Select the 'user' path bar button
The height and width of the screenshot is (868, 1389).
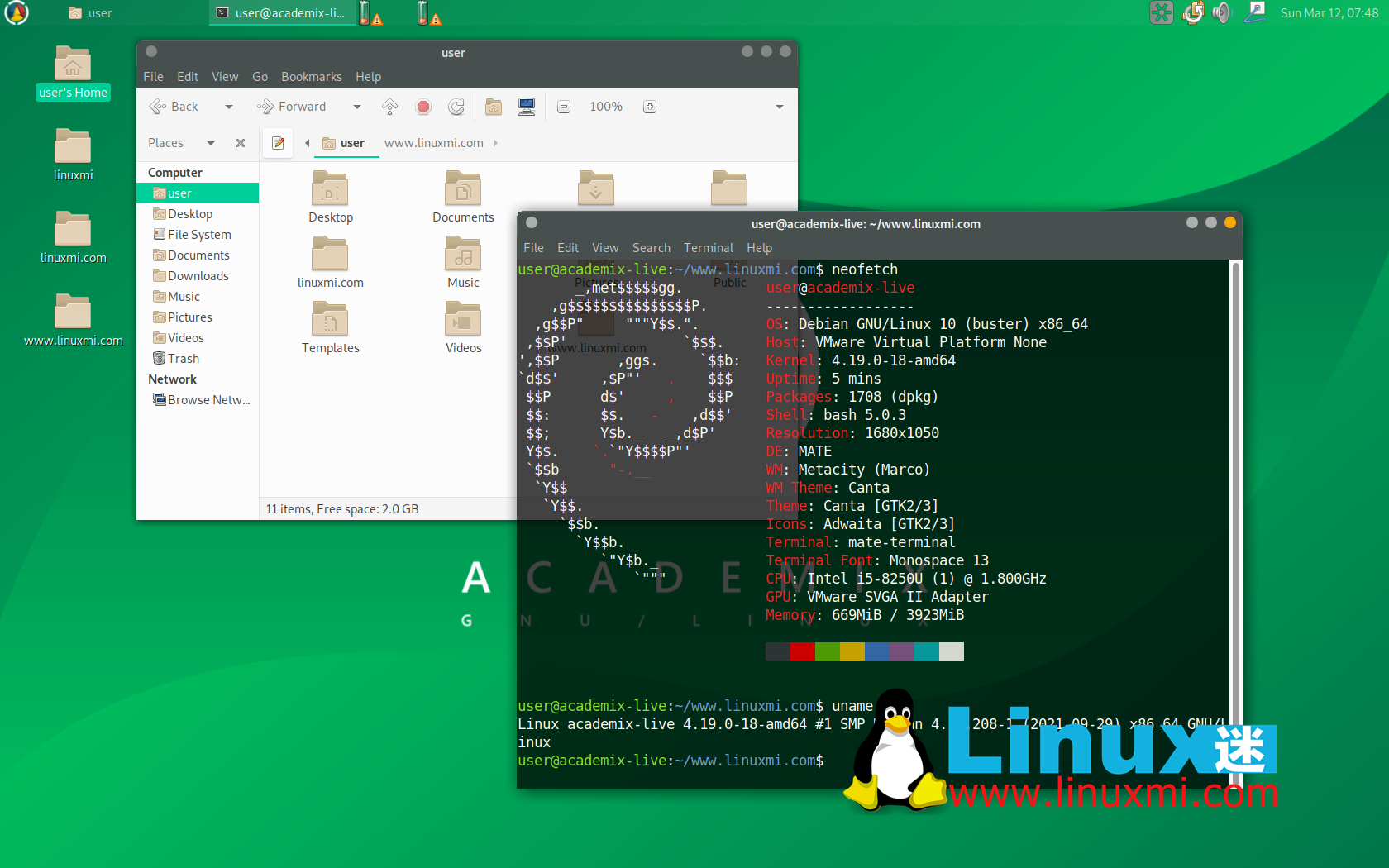coord(344,143)
